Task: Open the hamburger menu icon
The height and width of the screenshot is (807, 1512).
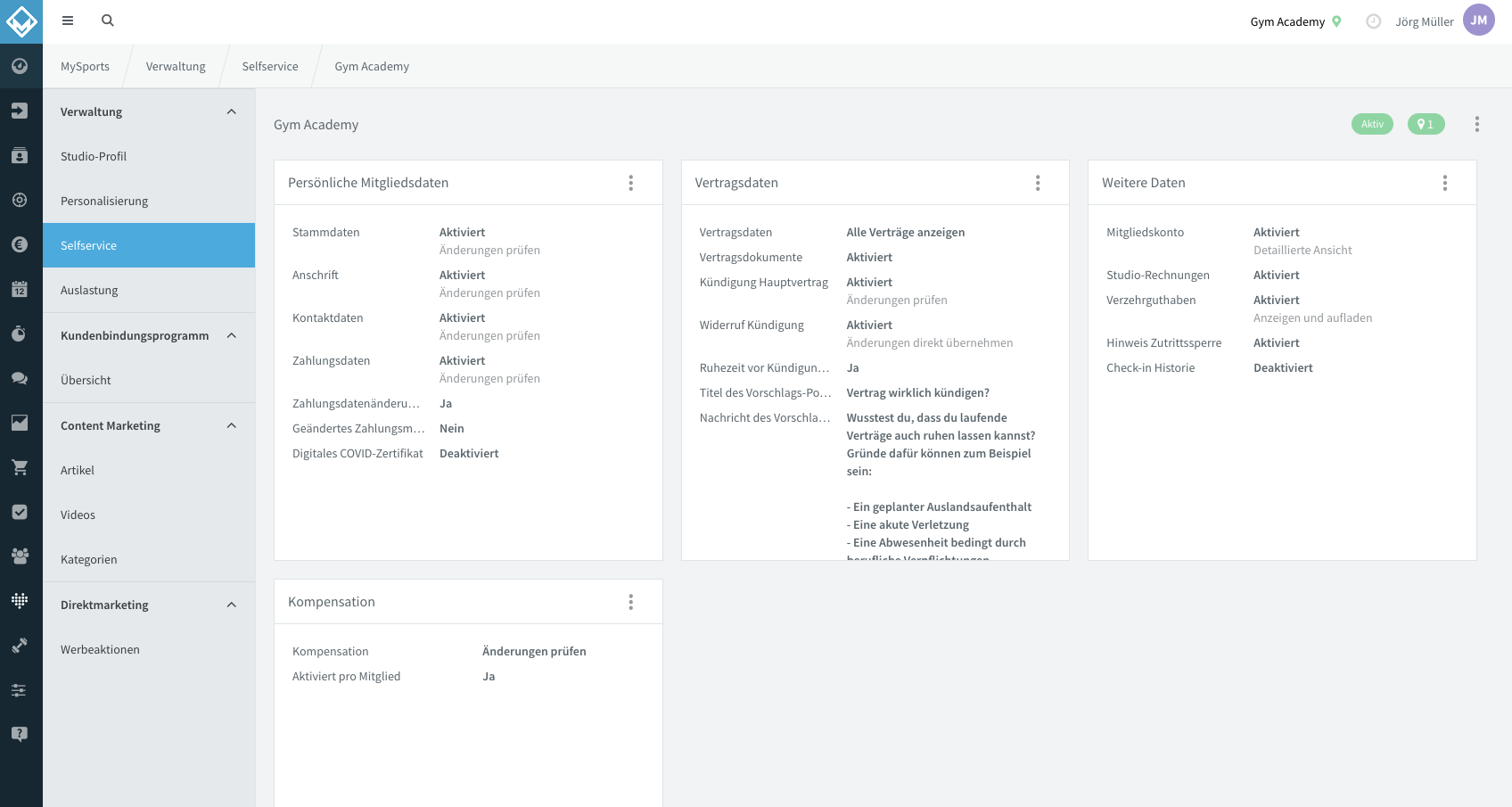Action: pos(68,21)
